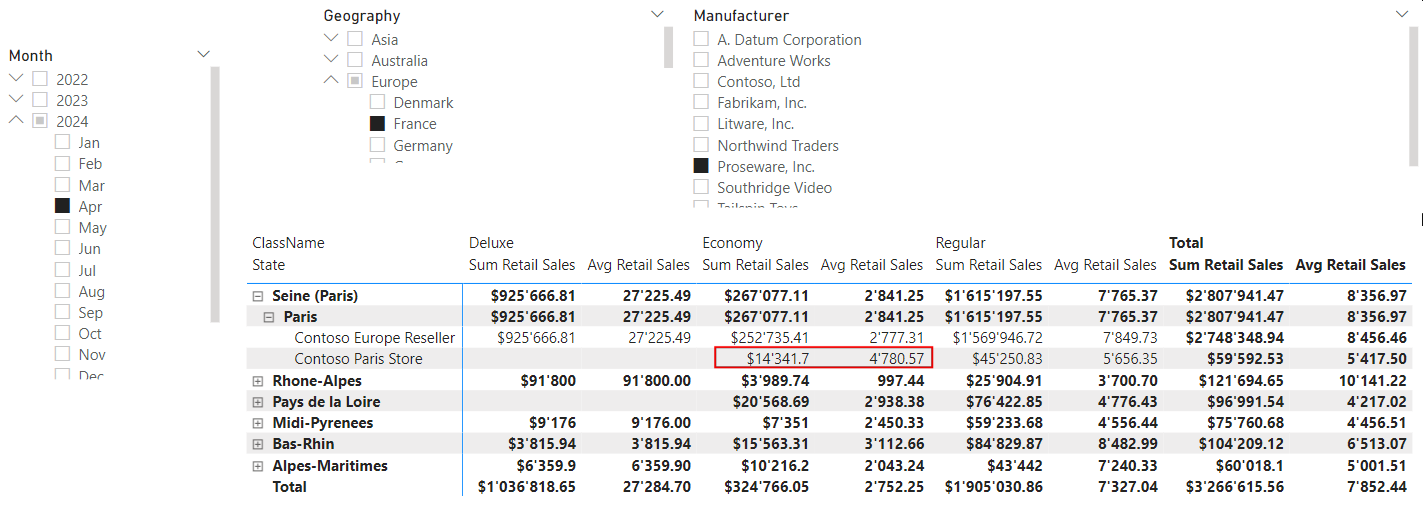The image size is (1423, 527).
Task: Expand the 2022 year node
Action: [16, 79]
